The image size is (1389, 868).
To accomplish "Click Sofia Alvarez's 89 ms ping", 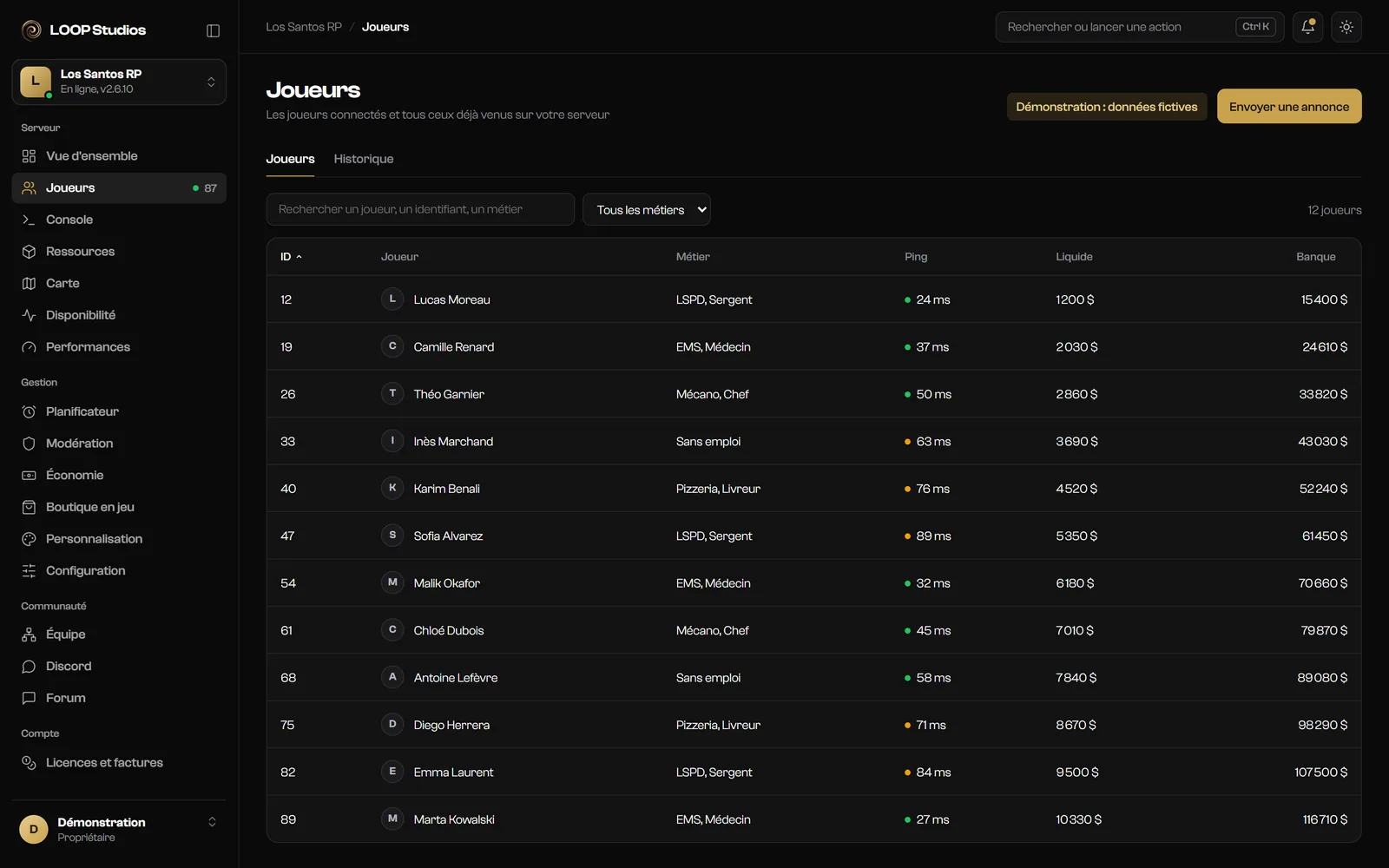I will [x=928, y=536].
